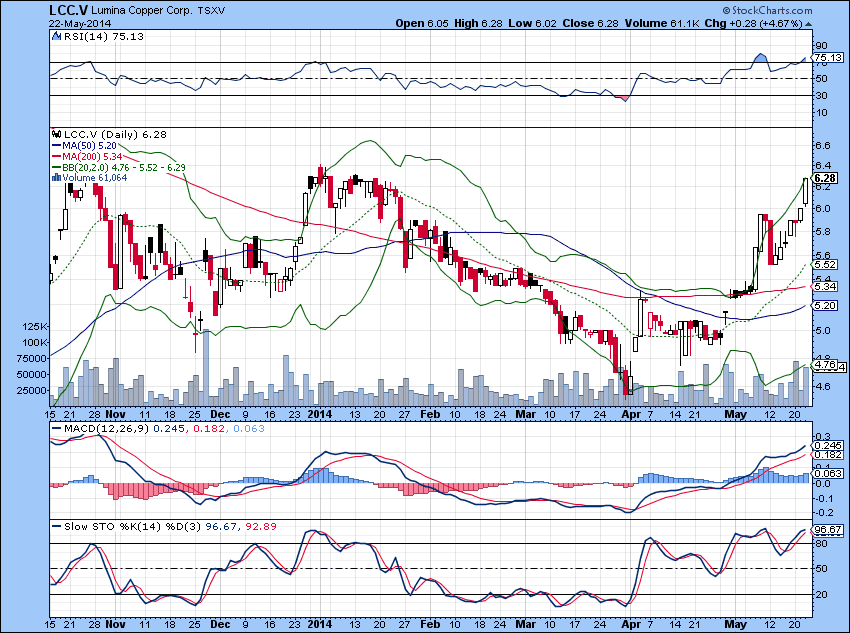The height and width of the screenshot is (633, 850).
Task: Click the RSI line chart icon
Action: (x=56, y=36)
